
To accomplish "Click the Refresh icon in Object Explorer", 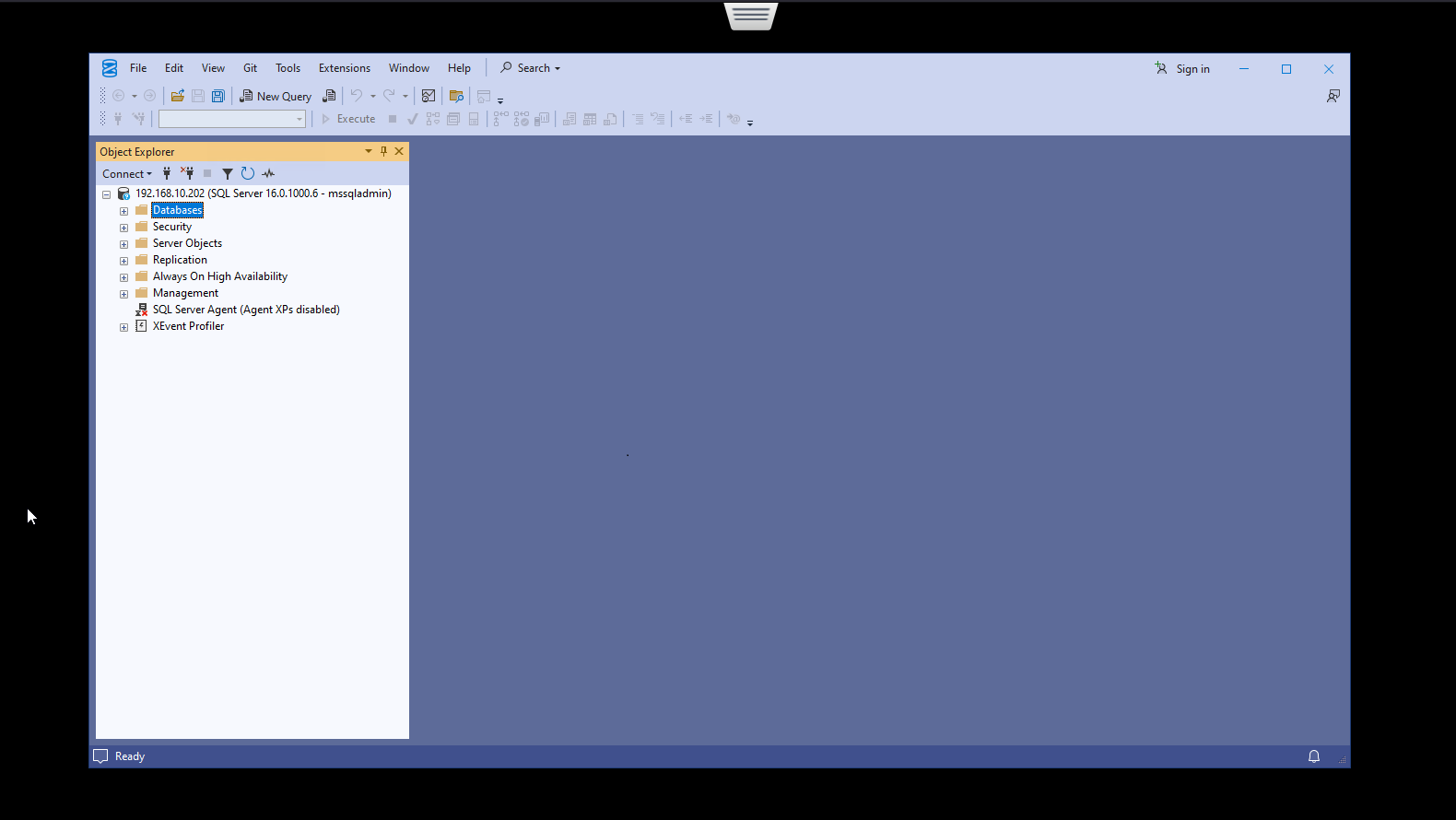I will click(248, 173).
